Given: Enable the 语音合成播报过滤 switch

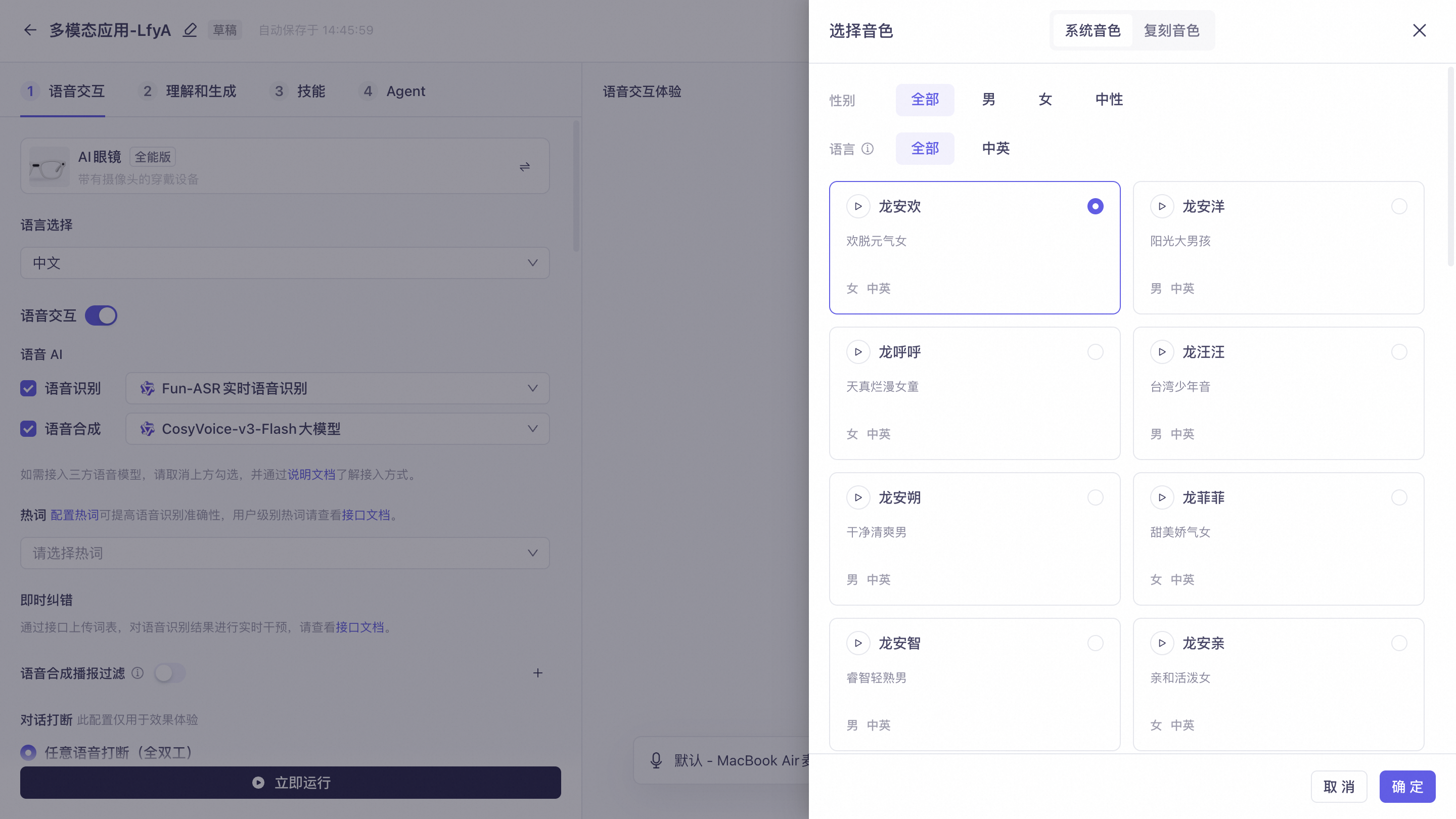Looking at the screenshot, I should (169, 673).
